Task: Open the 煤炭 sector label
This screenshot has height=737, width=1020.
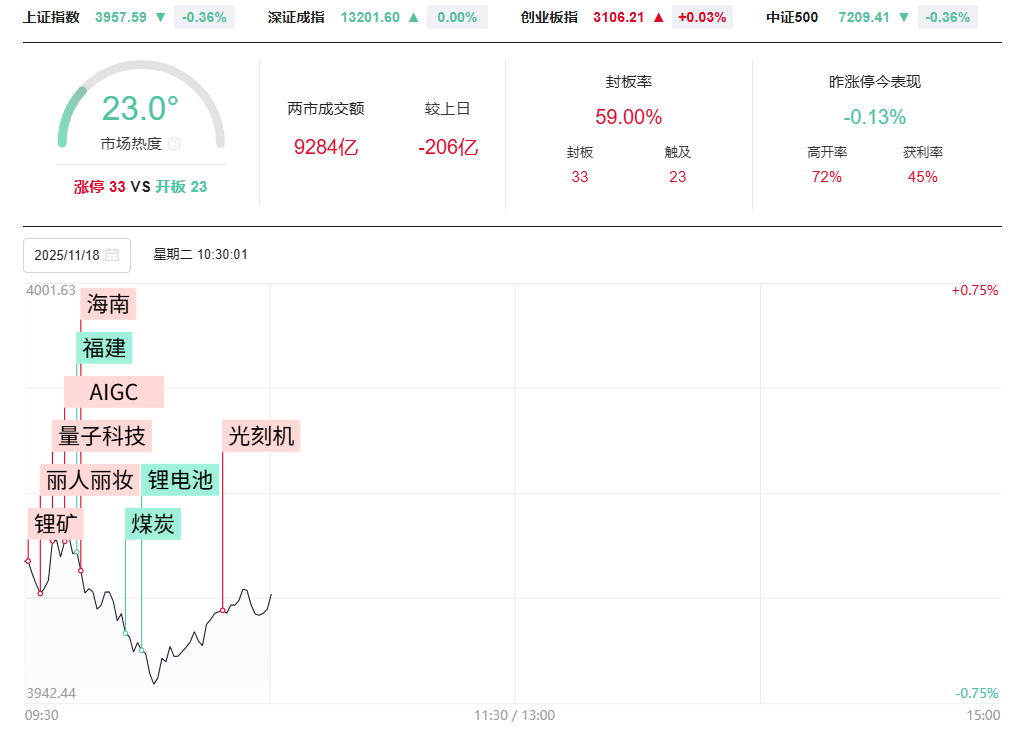Action: point(153,524)
